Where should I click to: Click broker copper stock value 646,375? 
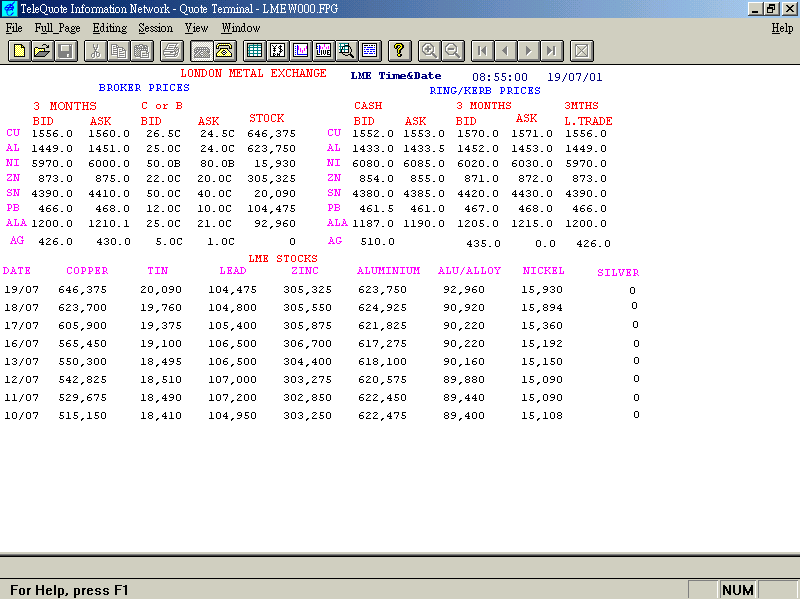tap(271, 134)
